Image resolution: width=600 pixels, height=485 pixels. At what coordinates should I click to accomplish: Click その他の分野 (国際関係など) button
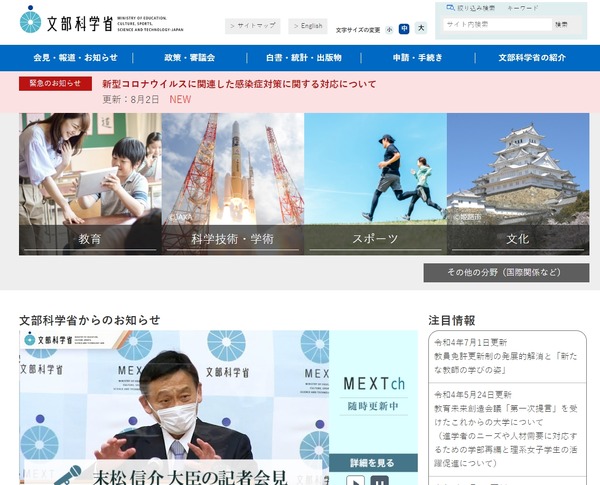click(x=506, y=273)
